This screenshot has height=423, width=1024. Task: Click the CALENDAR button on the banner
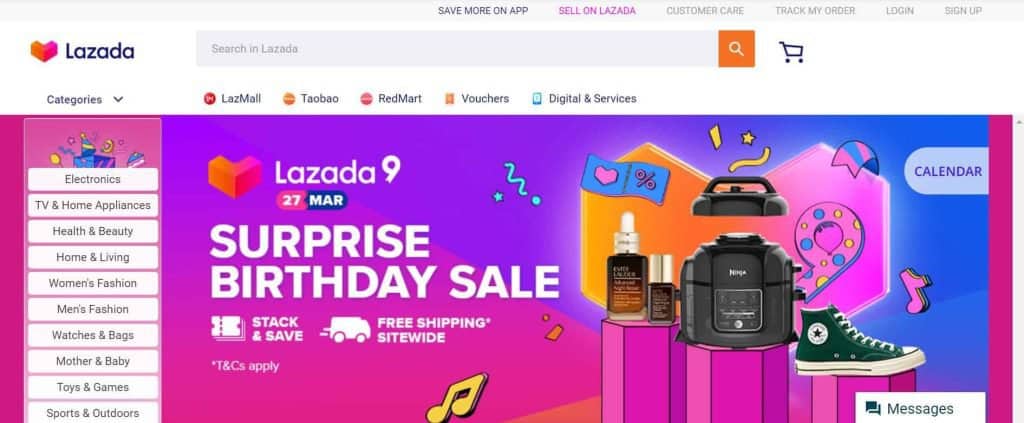[947, 171]
